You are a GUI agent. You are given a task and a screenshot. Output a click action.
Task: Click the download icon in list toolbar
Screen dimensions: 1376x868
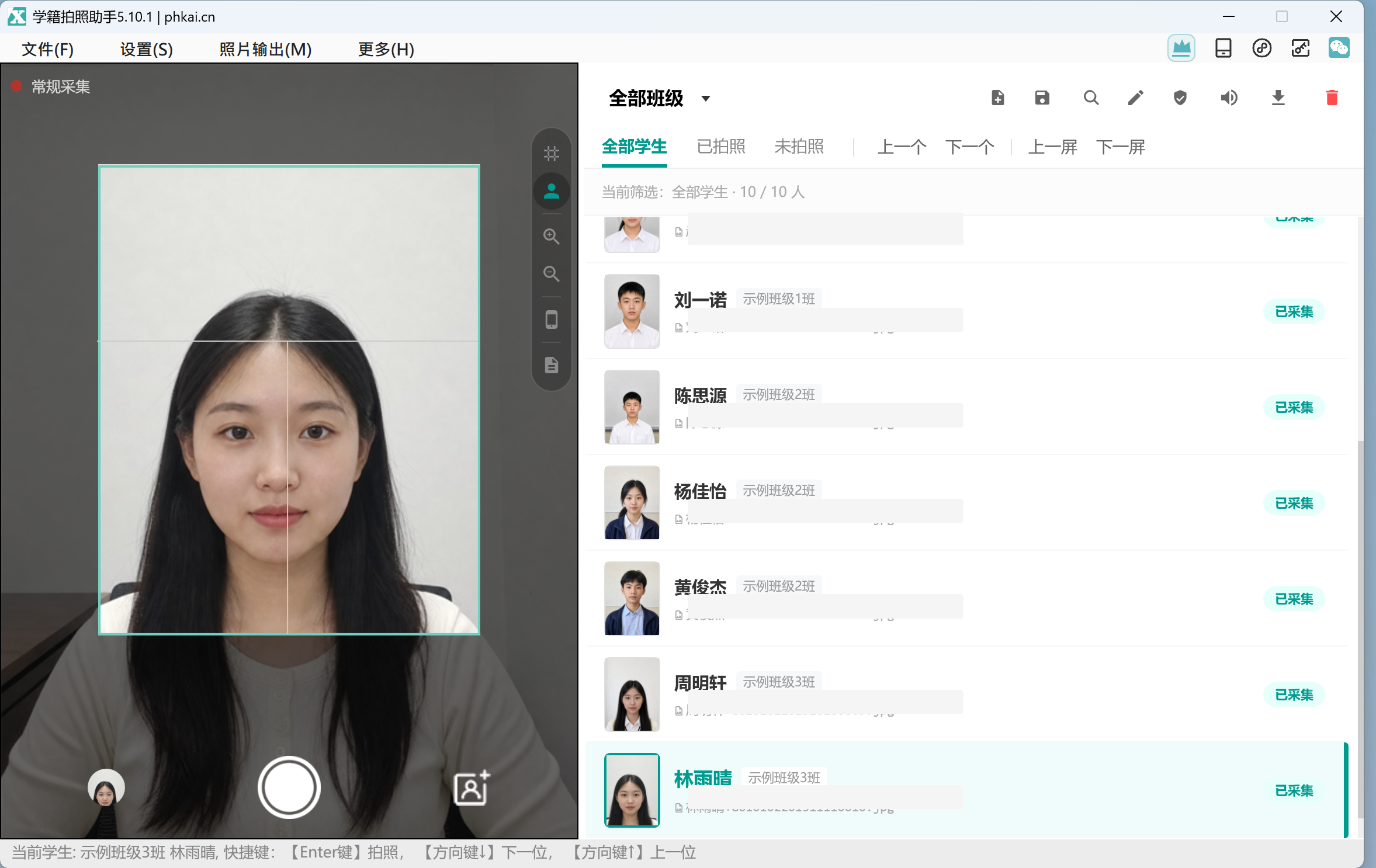[1278, 98]
